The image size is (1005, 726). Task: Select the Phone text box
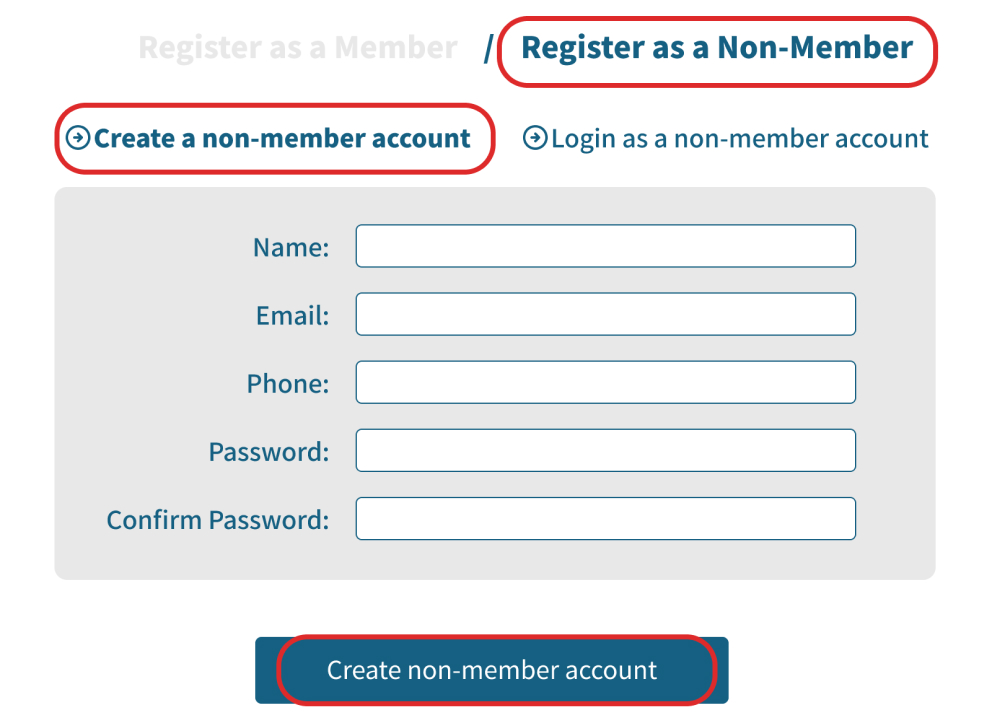[x=606, y=383]
